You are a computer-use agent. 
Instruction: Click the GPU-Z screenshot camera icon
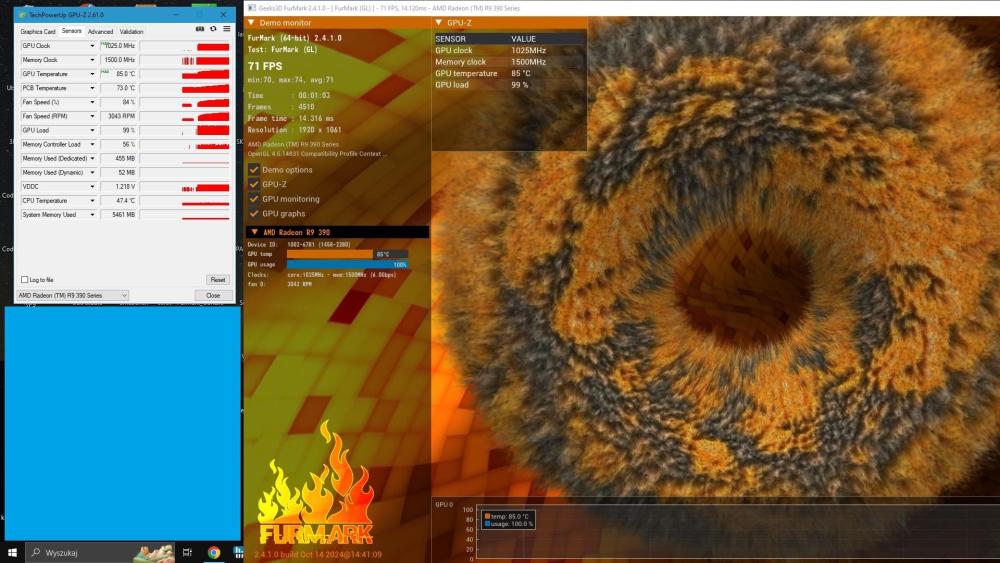[x=200, y=29]
